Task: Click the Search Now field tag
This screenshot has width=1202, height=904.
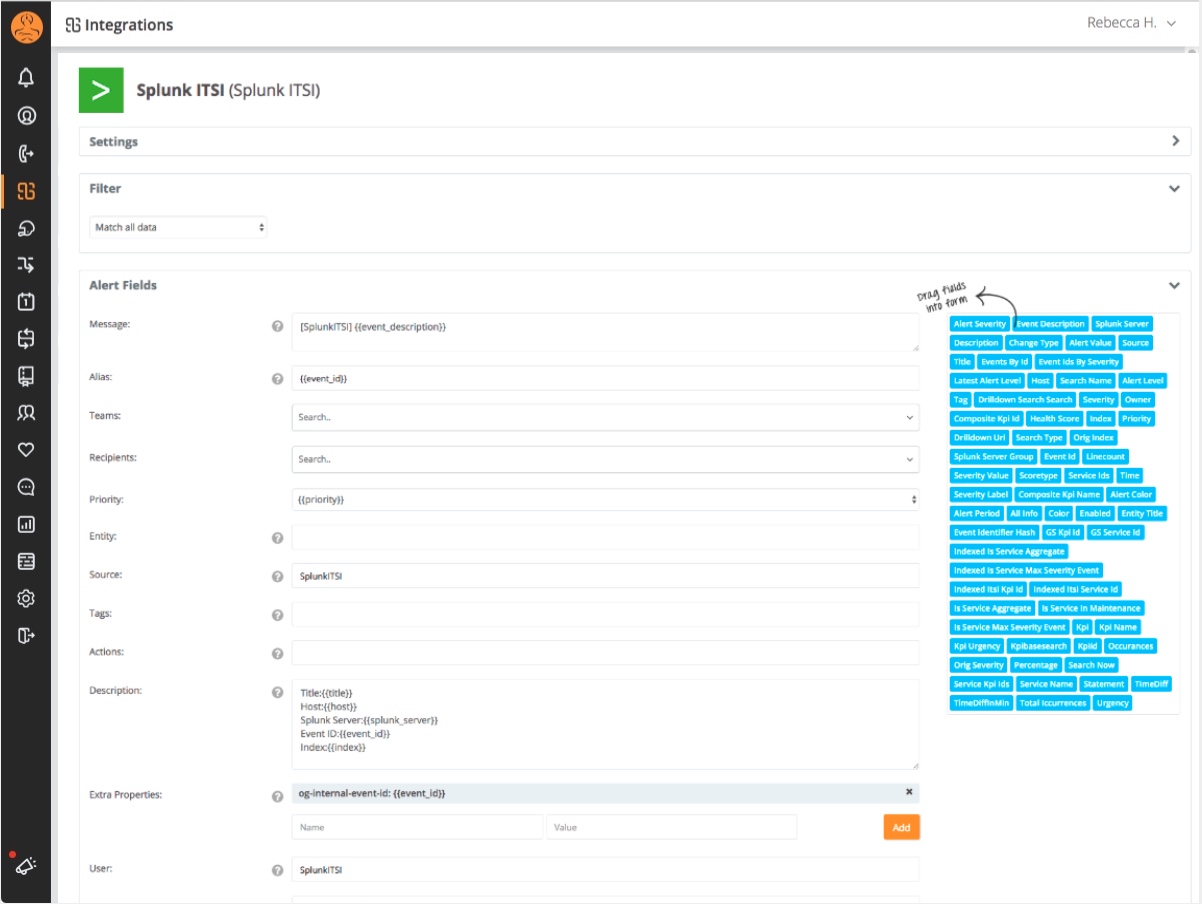Action: point(1091,665)
